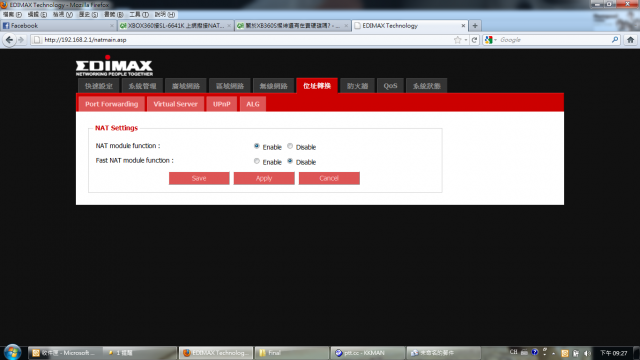The height and width of the screenshot is (360, 640).
Task: Open the 系統狀態 main tab
Action: pos(427,86)
